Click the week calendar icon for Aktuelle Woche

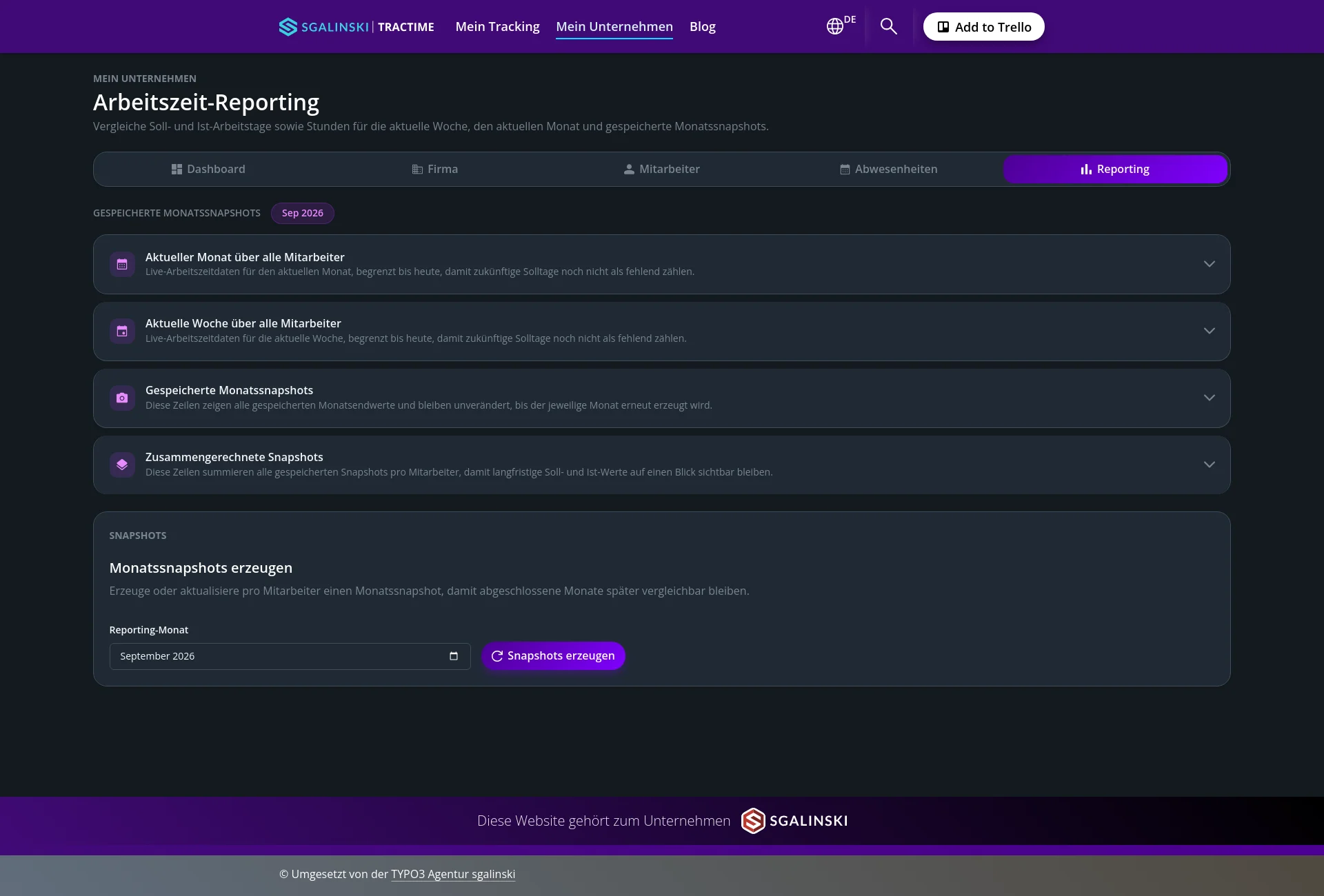tap(122, 331)
